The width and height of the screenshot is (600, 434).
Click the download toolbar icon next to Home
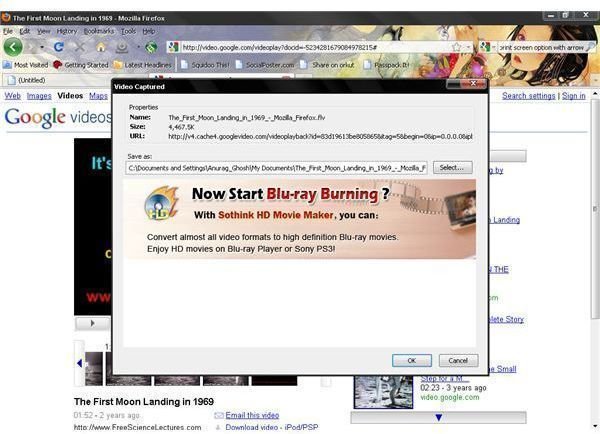(x=122, y=47)
